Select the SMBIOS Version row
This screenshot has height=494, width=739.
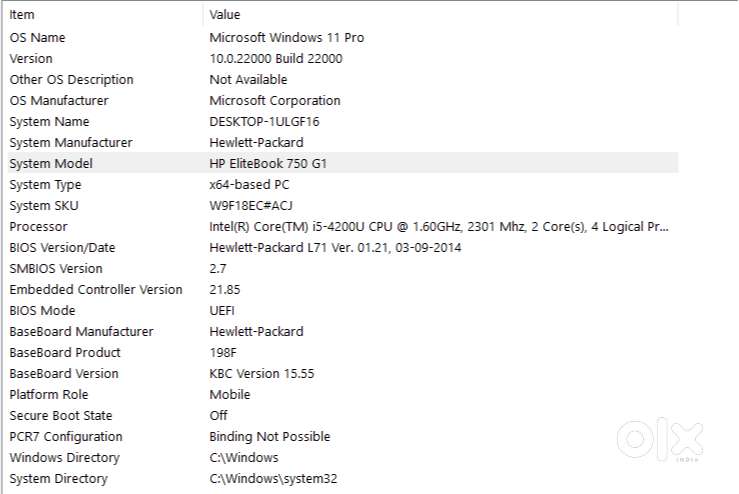(x=56, y=268)
